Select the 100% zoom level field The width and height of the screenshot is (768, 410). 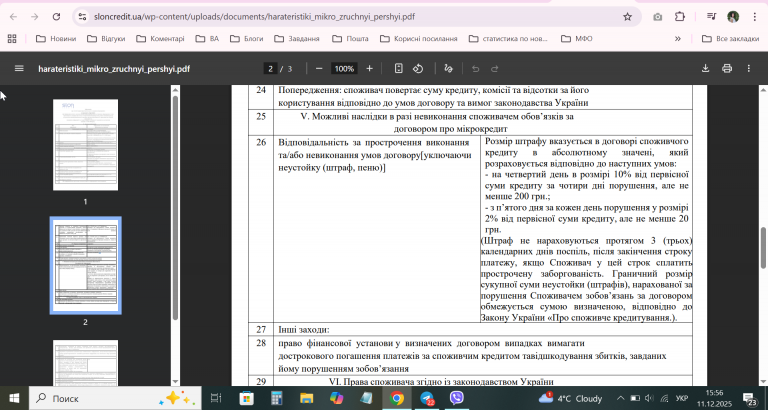click(344, 69)
